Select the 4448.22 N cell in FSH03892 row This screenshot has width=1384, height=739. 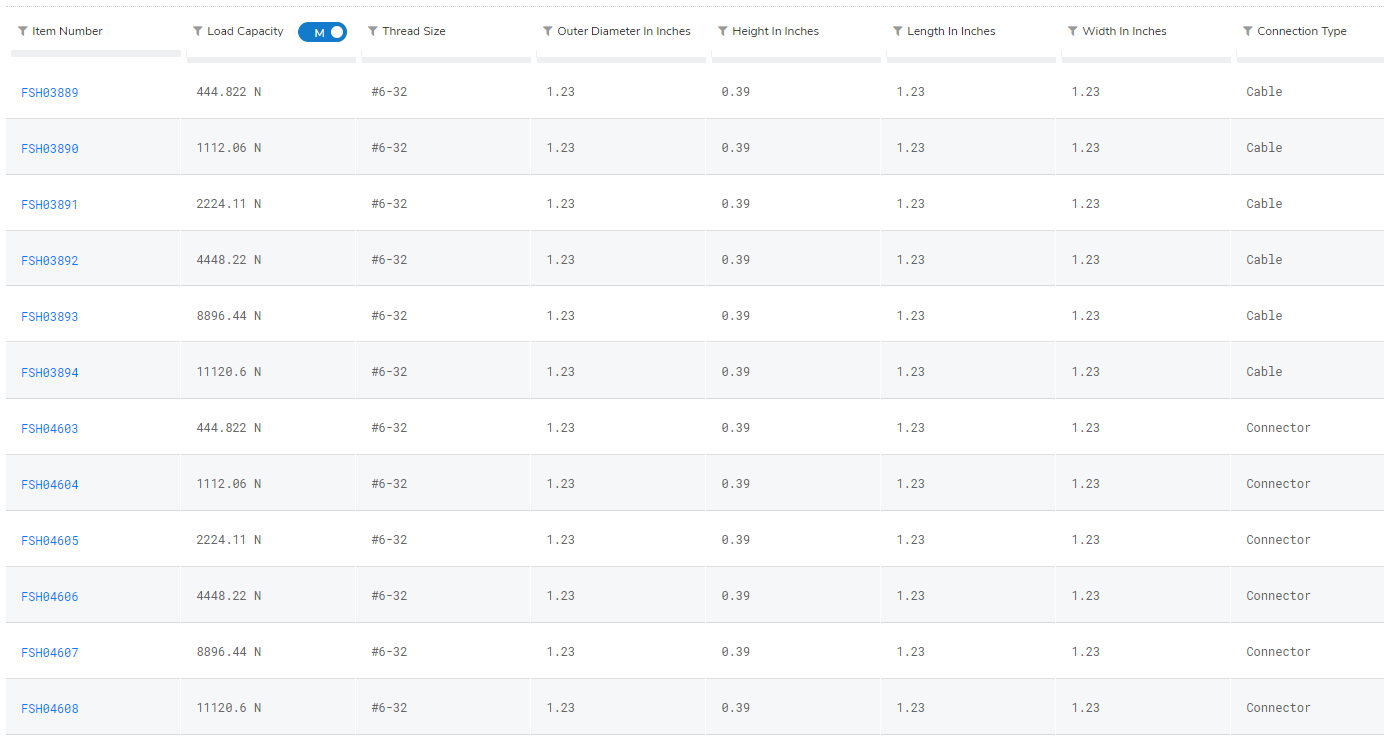tap(229, 260)
